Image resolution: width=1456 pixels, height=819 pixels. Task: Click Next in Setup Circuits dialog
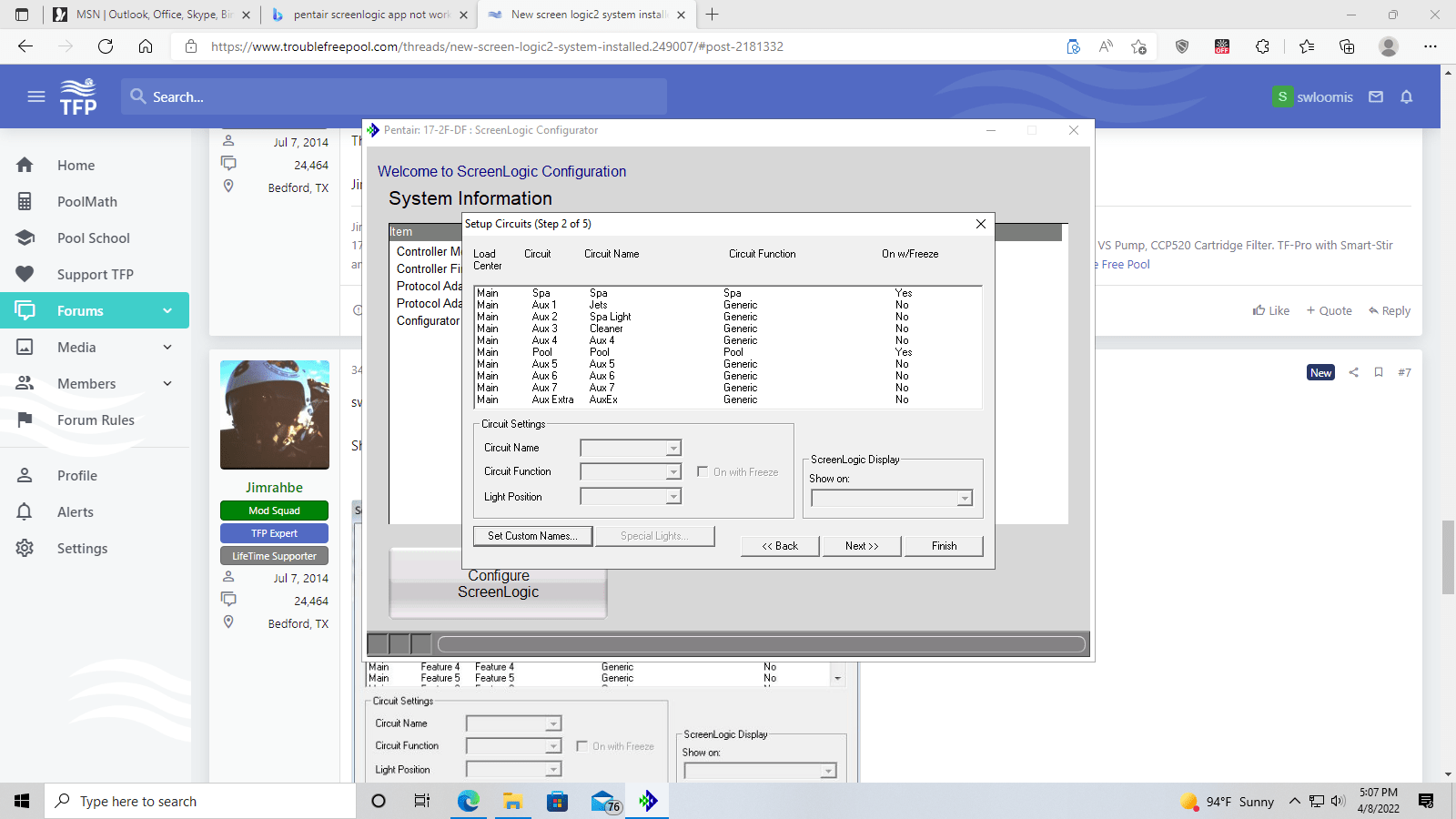[x=862, y=546]
